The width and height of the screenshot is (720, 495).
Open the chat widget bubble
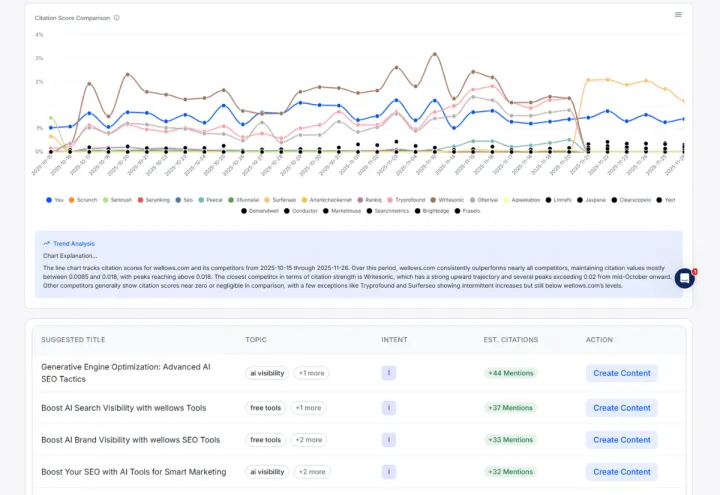(684, 278)
